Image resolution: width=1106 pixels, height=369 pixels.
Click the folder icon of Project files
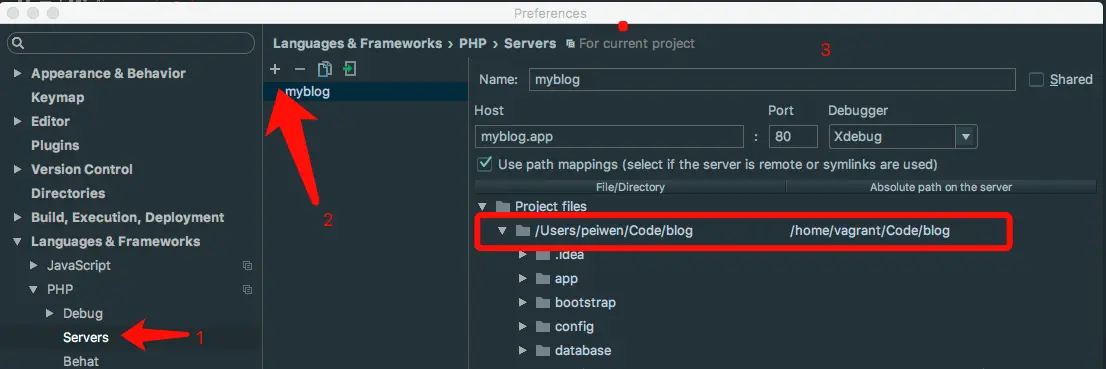pyautogui.click(x=502, y=207)
